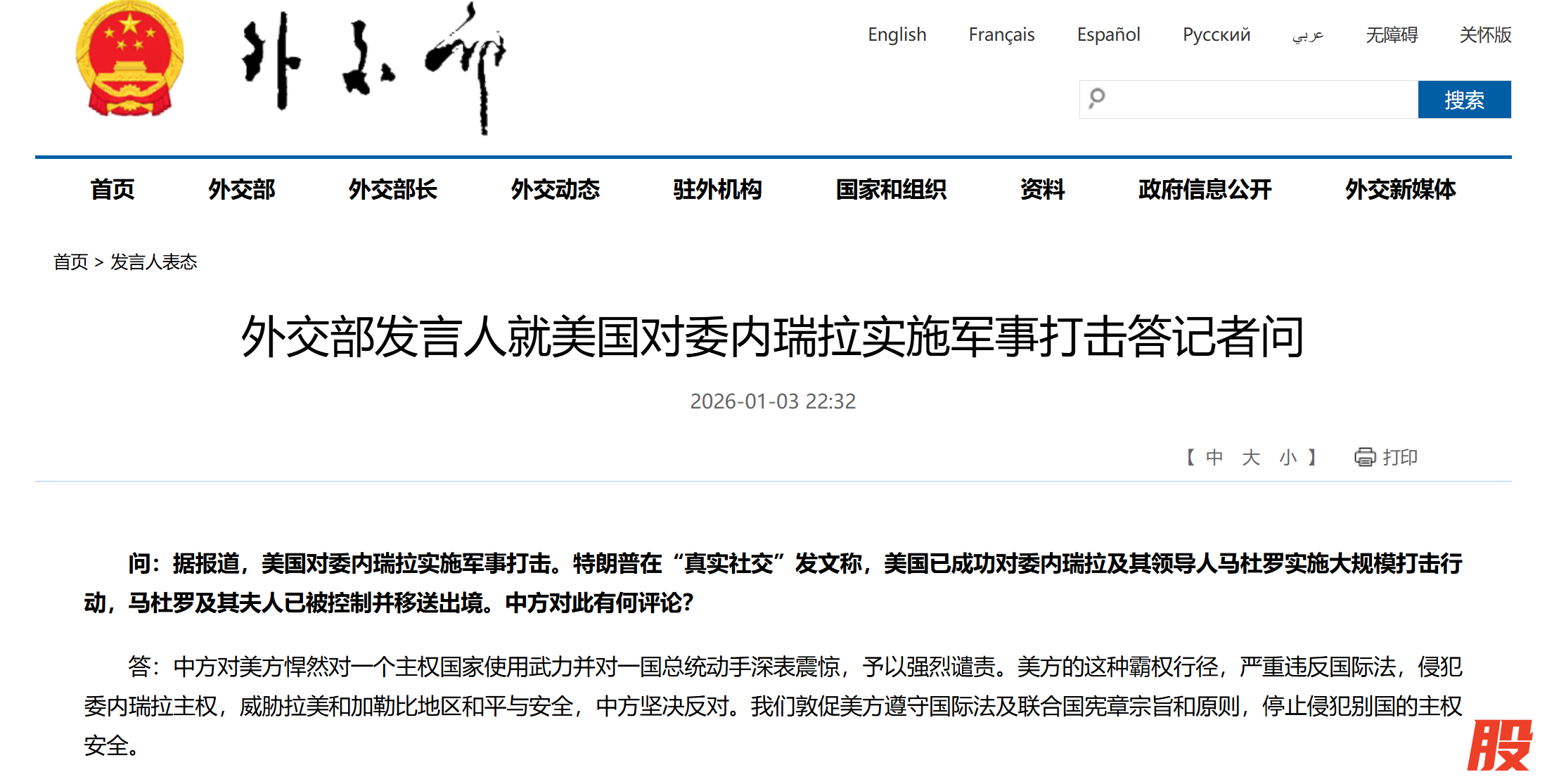The height and width of the screenshot is (784, 1547).
Task: Click the search magnifier icon
Action: (1097, 98)
